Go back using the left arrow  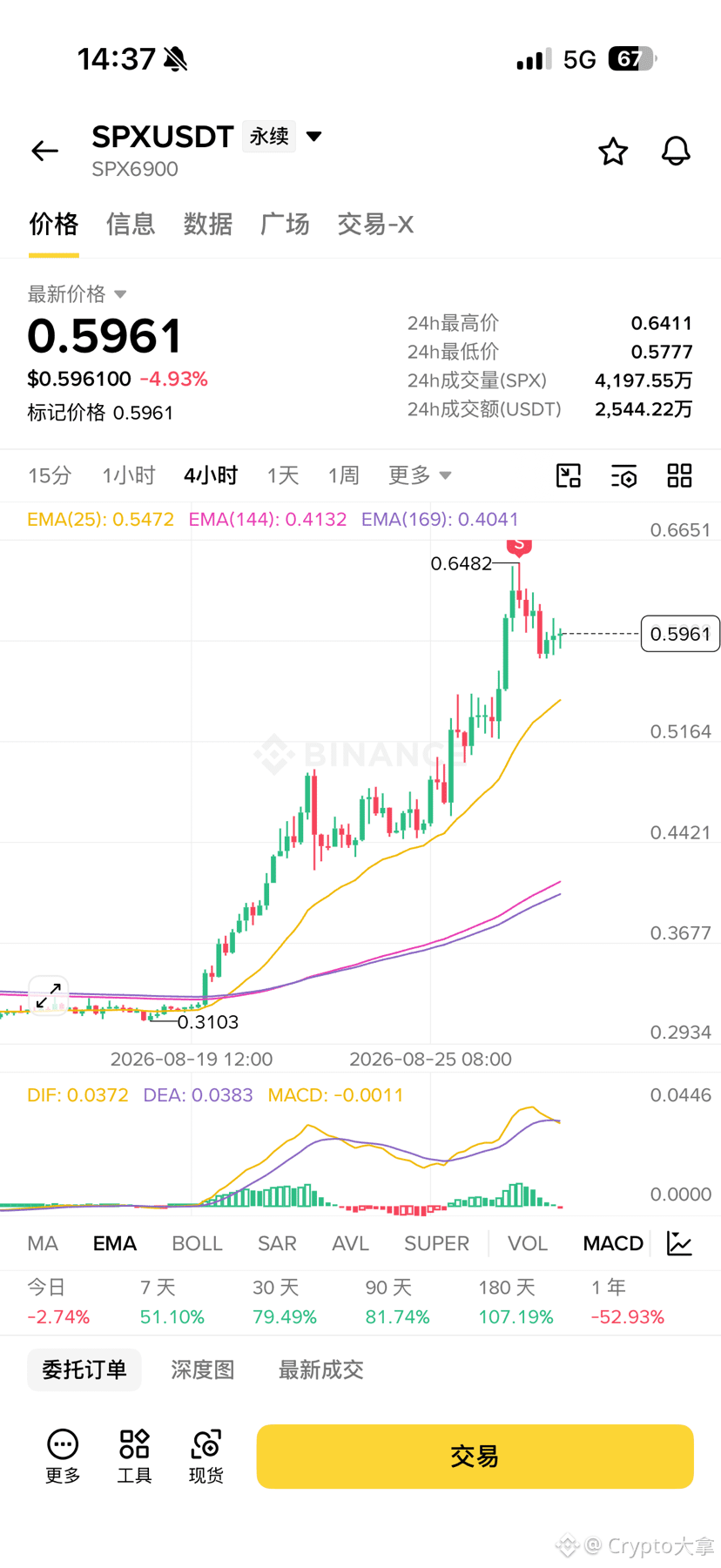44,151
